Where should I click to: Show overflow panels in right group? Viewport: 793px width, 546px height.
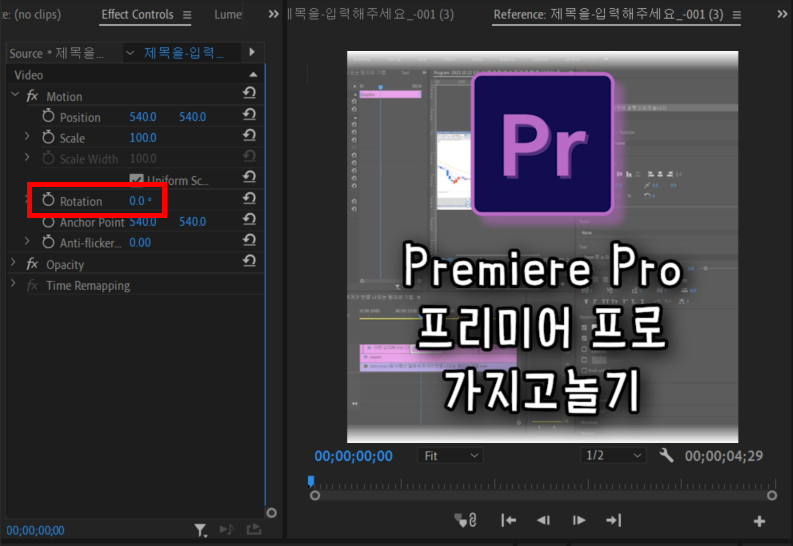[x=782, y=14]
